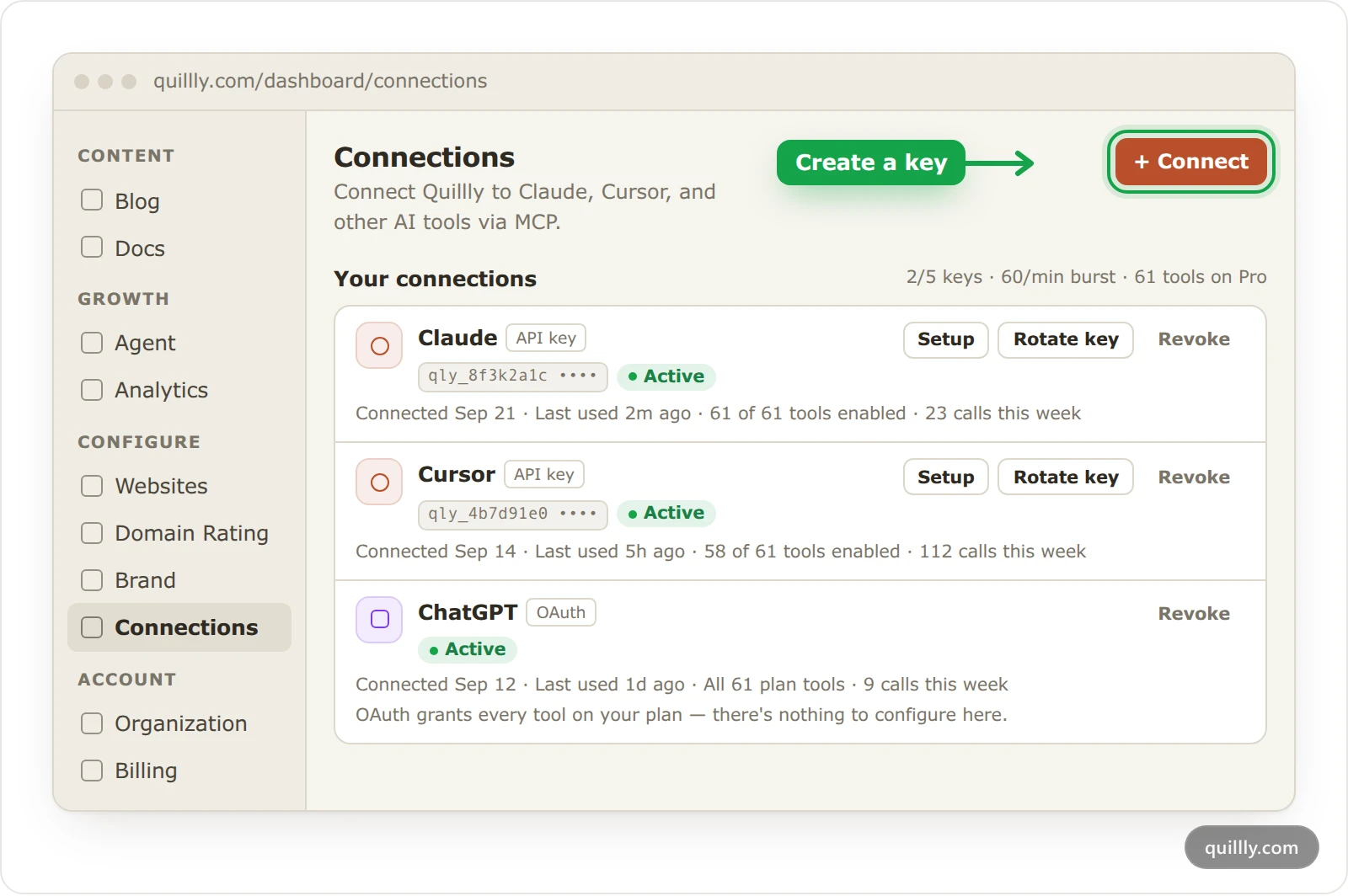This screenshot has width=1348, height=896.
Task: Revoke the Cursor connection
Action: tap(1194, 477)
